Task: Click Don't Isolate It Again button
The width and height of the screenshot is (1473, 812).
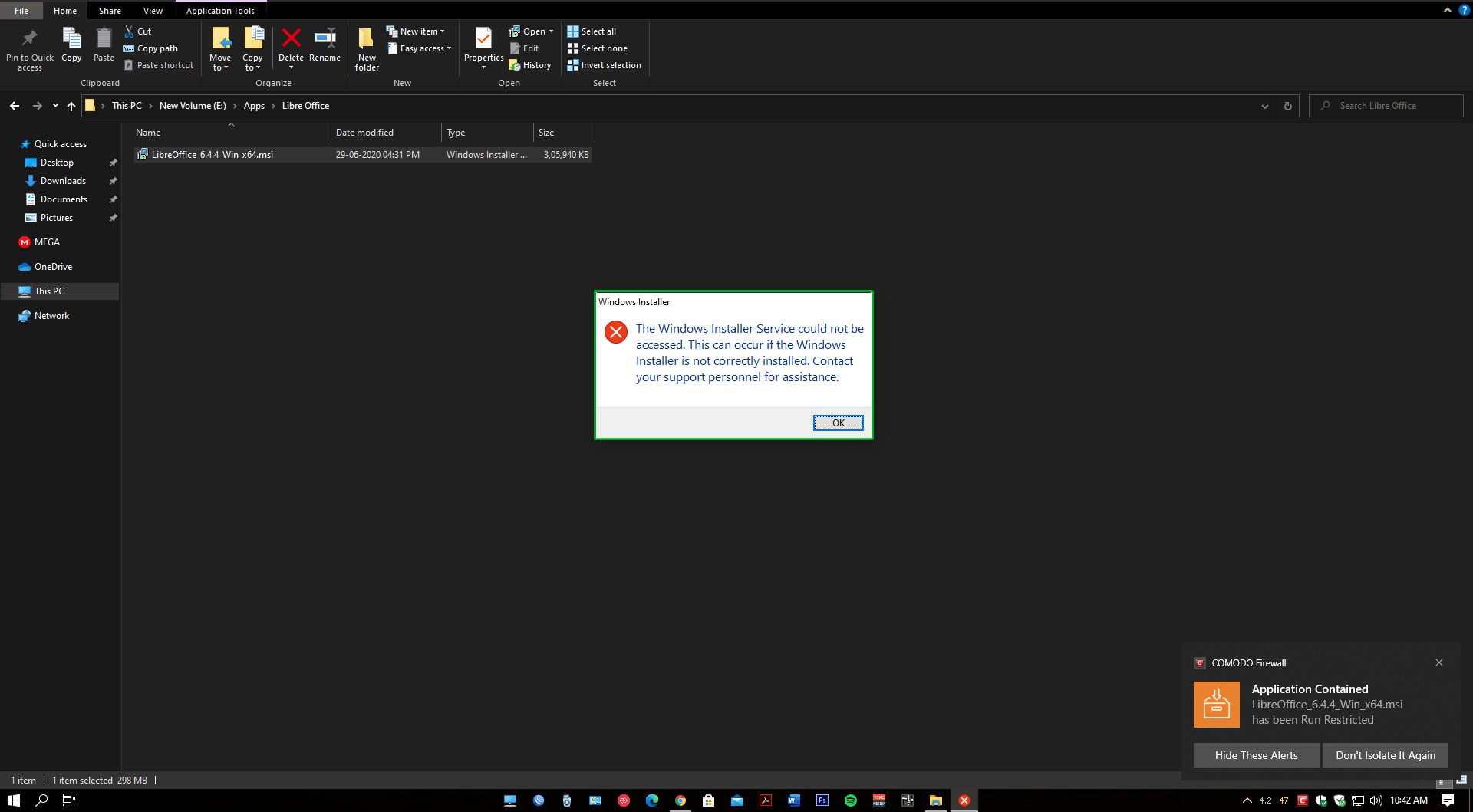Action: (x=1386, y=755)
